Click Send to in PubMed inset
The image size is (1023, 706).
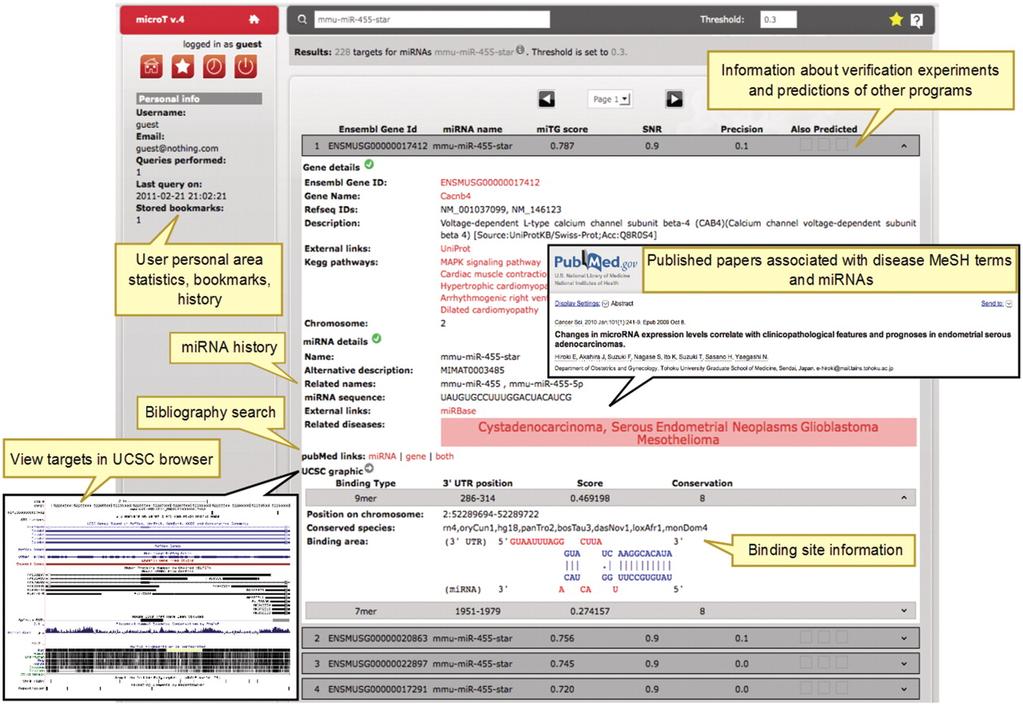click(x=990, y=303)
